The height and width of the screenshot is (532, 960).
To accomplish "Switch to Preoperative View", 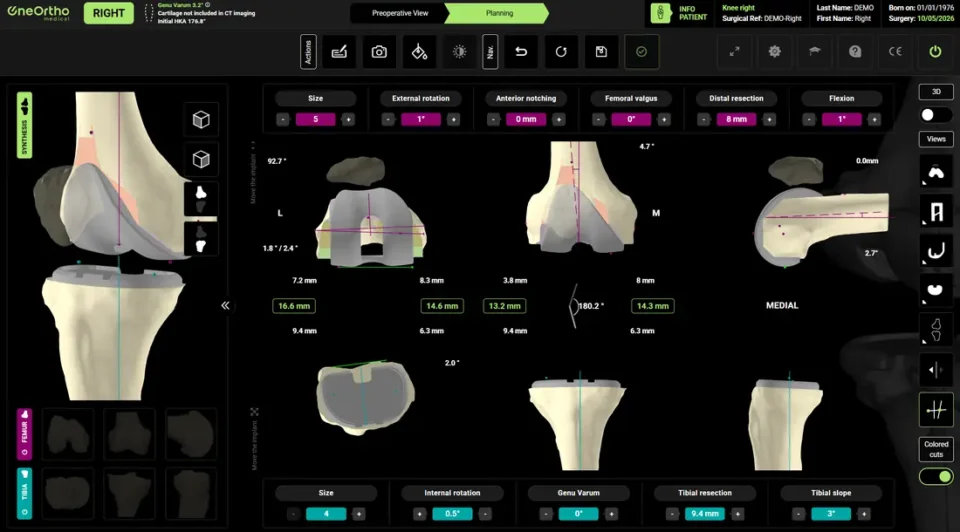I will (x=400, y=13).
